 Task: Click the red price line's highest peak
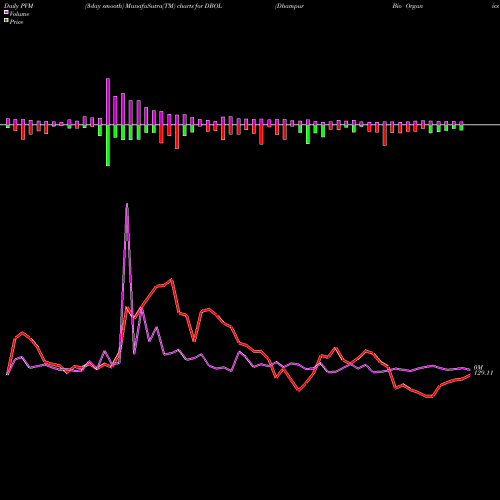coord(171,280)
